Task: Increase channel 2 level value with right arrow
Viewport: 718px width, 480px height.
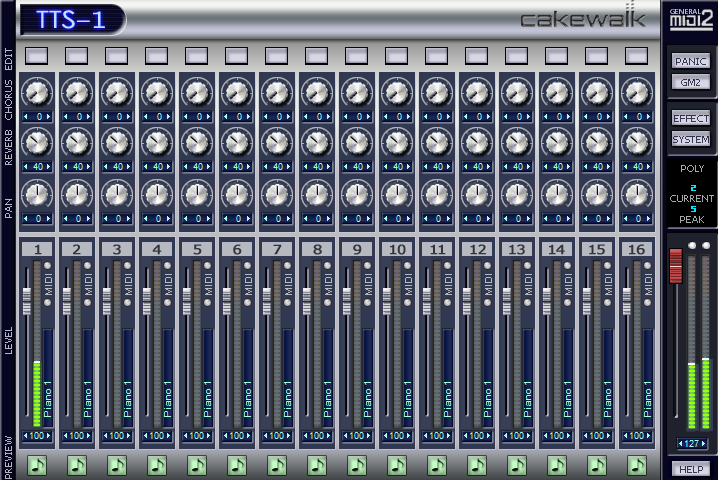Action: point(89,436)
